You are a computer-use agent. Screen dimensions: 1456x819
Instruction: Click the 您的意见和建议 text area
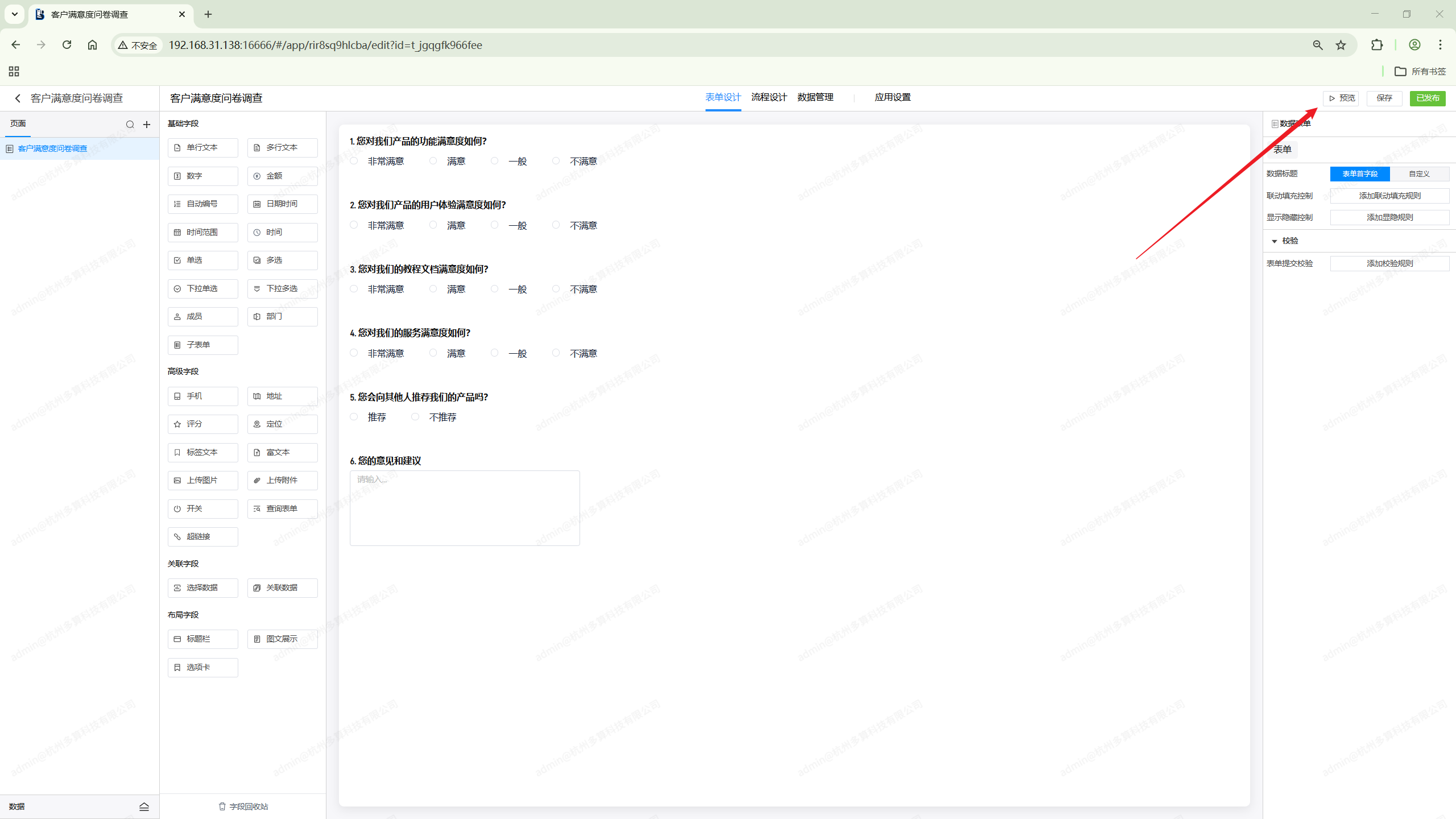coord(465,508)
